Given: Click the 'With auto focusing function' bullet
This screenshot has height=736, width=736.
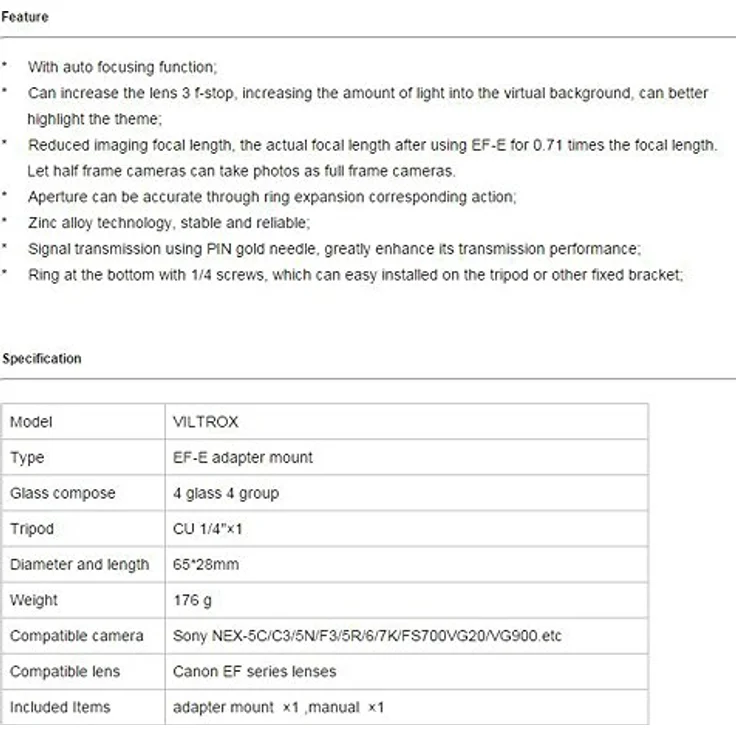Looking at the screenshot, I should pos(122,67).
